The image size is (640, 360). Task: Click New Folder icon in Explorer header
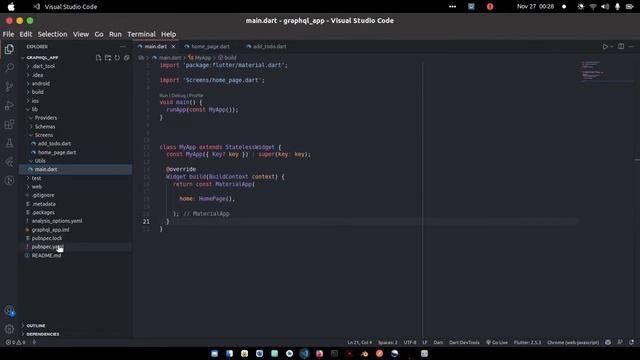click(108, 58)
